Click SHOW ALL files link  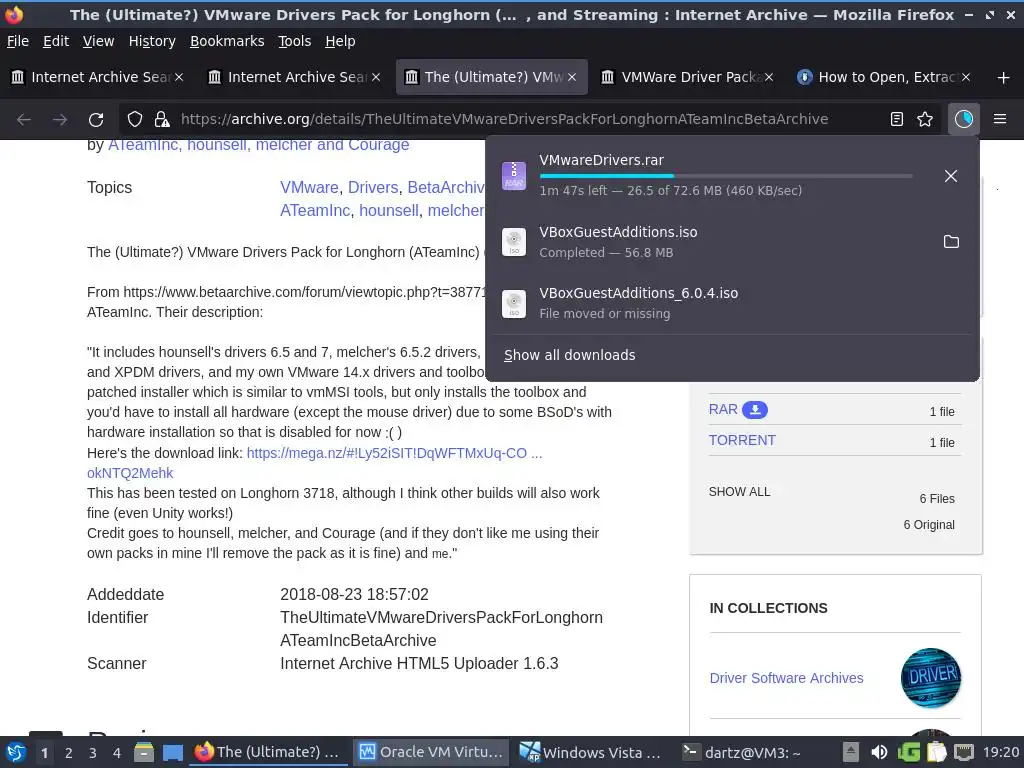point(739,492)
